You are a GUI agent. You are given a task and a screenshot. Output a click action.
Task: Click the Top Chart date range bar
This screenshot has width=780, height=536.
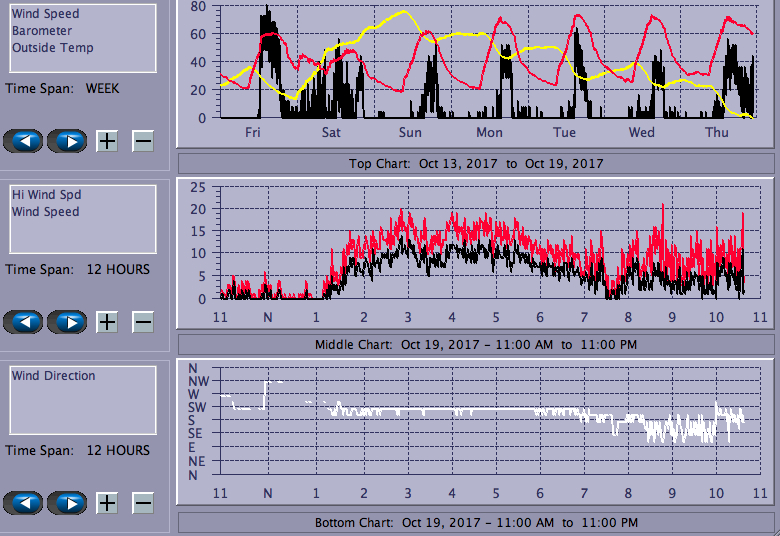click(476, 163)
